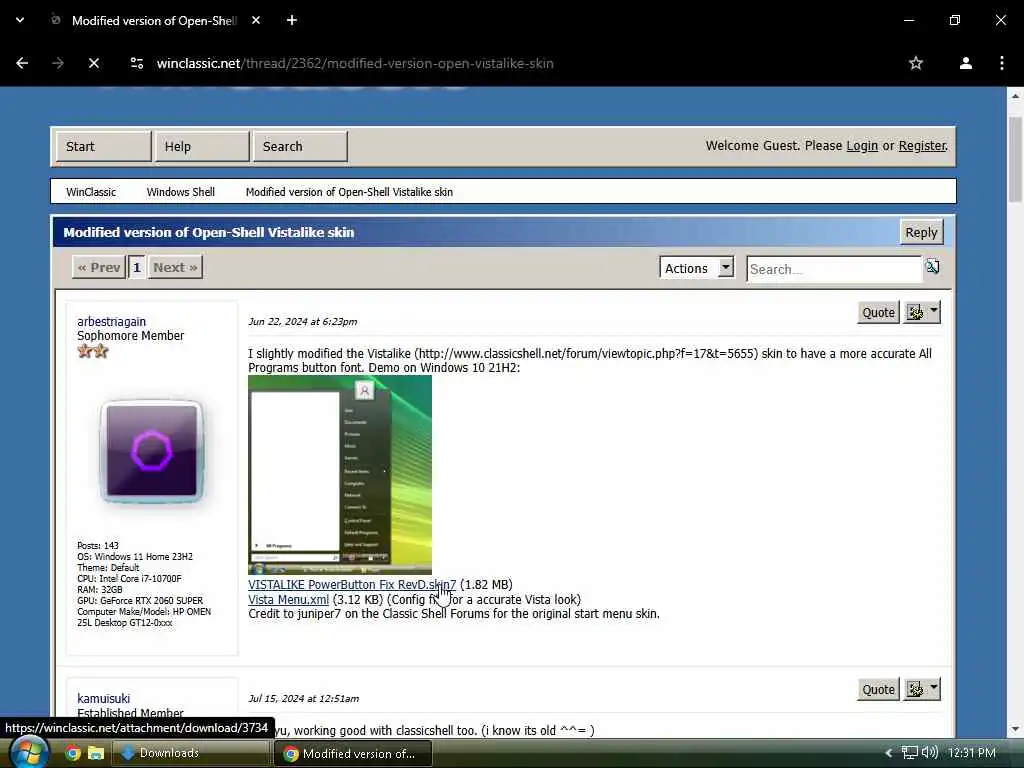Screen dimensions: 1024x768
Task: Expand post options arrow on arbestriagain's post
Action: coord(934,312)
